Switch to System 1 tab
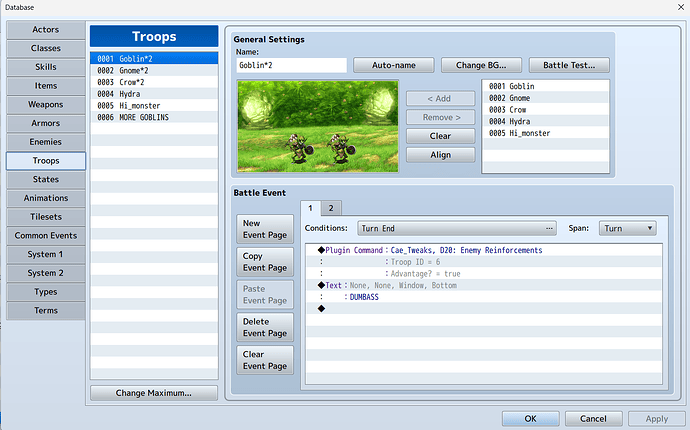 46,254
